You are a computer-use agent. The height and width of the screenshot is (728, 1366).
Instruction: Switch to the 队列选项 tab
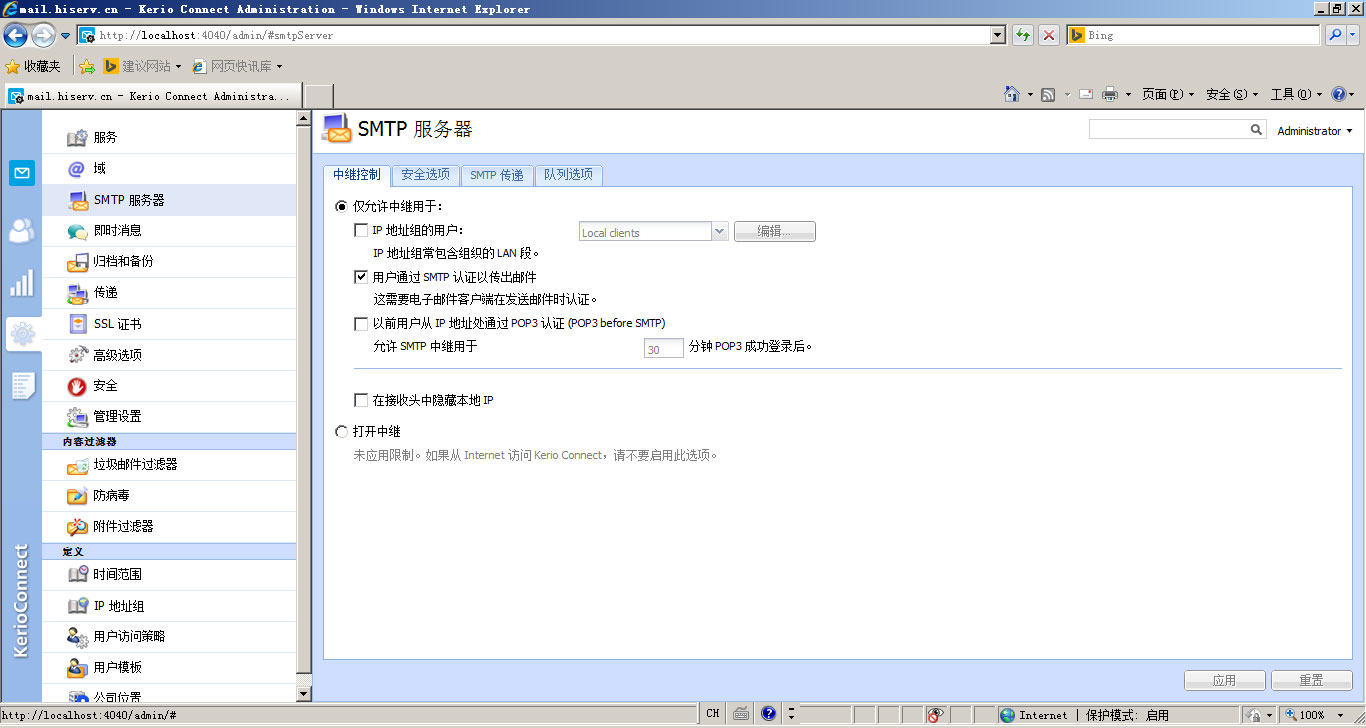pos(568,175)
